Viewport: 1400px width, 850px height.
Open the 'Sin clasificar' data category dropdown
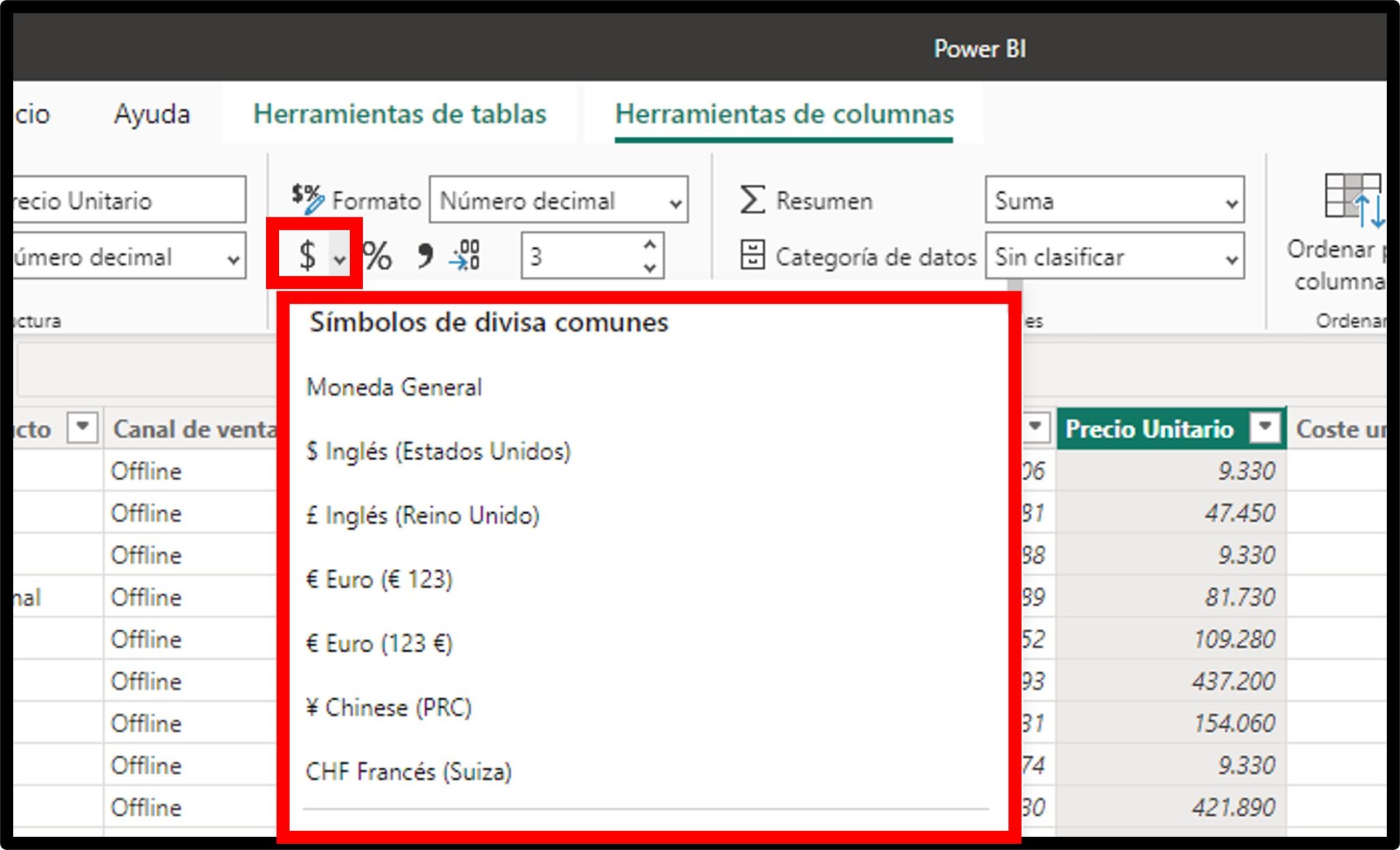[x=1230, y=258]
